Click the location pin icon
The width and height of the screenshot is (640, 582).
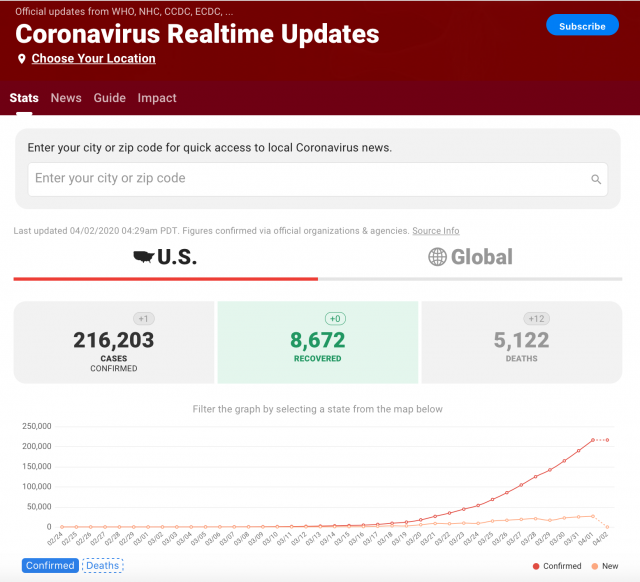pyautogui.click(x=22, y=59)
